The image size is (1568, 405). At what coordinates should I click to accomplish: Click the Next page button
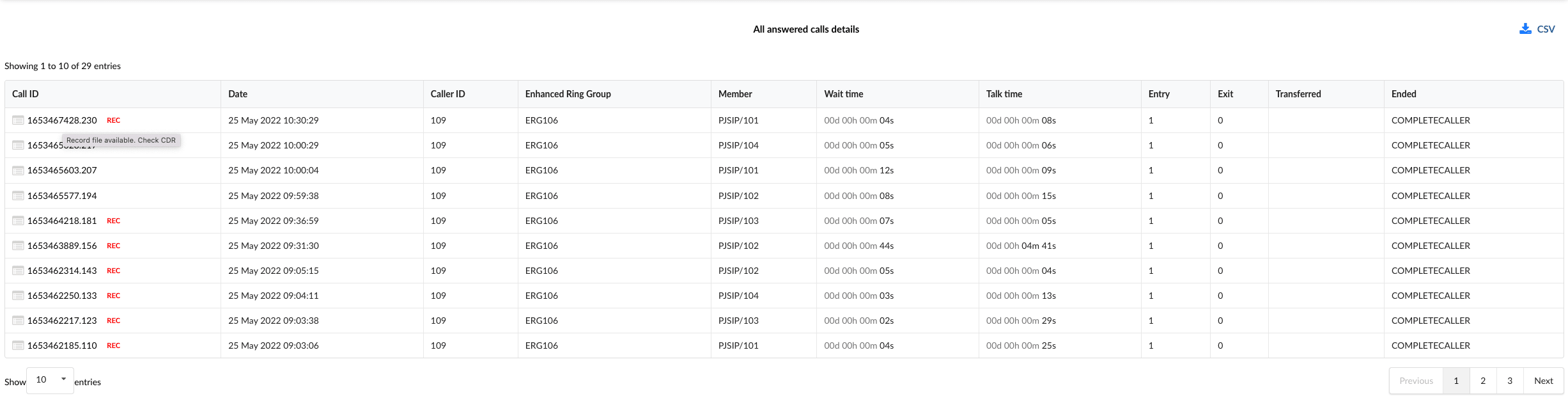click(1543, 381)
